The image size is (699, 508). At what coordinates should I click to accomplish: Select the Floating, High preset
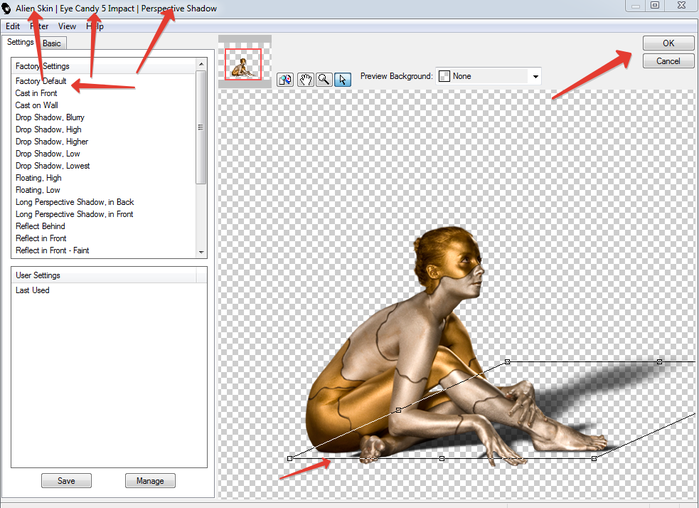click(x=38, y=178)
